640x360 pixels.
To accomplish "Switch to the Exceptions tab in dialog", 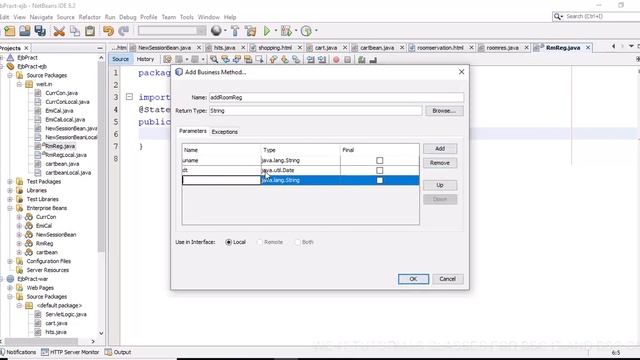I will pyautogui.click(x=224, y=132).
